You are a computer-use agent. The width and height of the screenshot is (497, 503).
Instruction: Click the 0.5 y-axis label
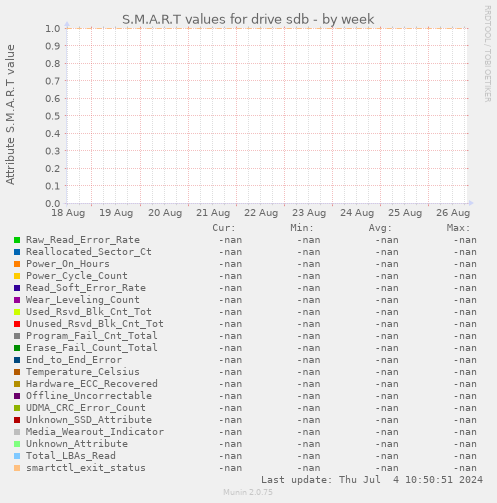pyautogui.click(x=53, y=116)
